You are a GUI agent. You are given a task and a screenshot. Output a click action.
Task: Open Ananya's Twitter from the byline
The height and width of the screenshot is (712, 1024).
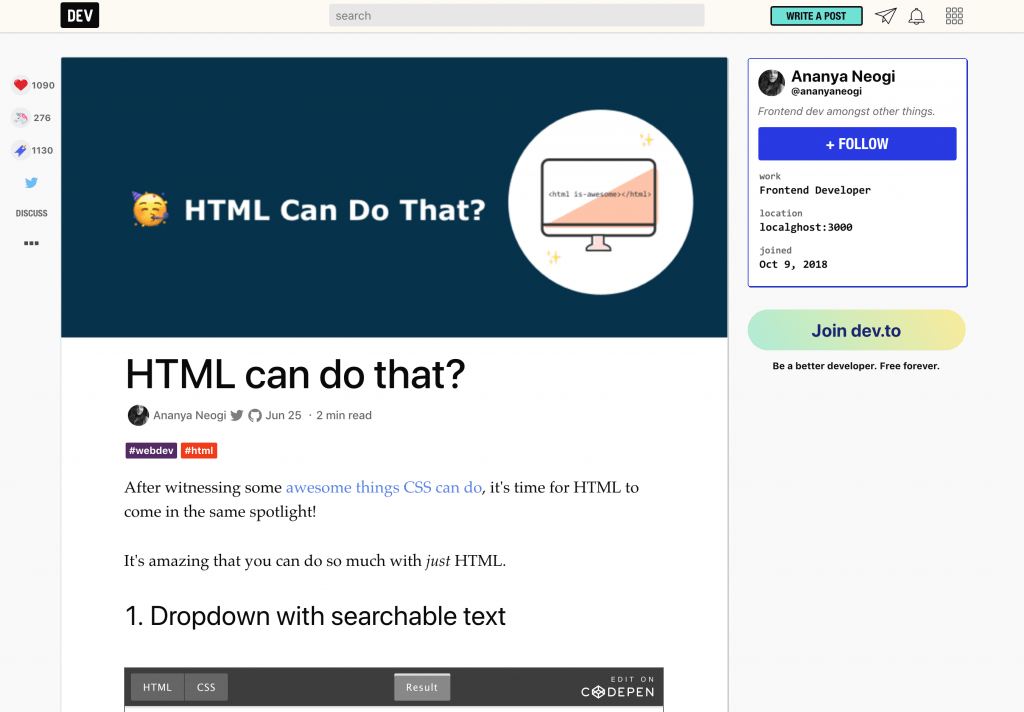(236, 415)
